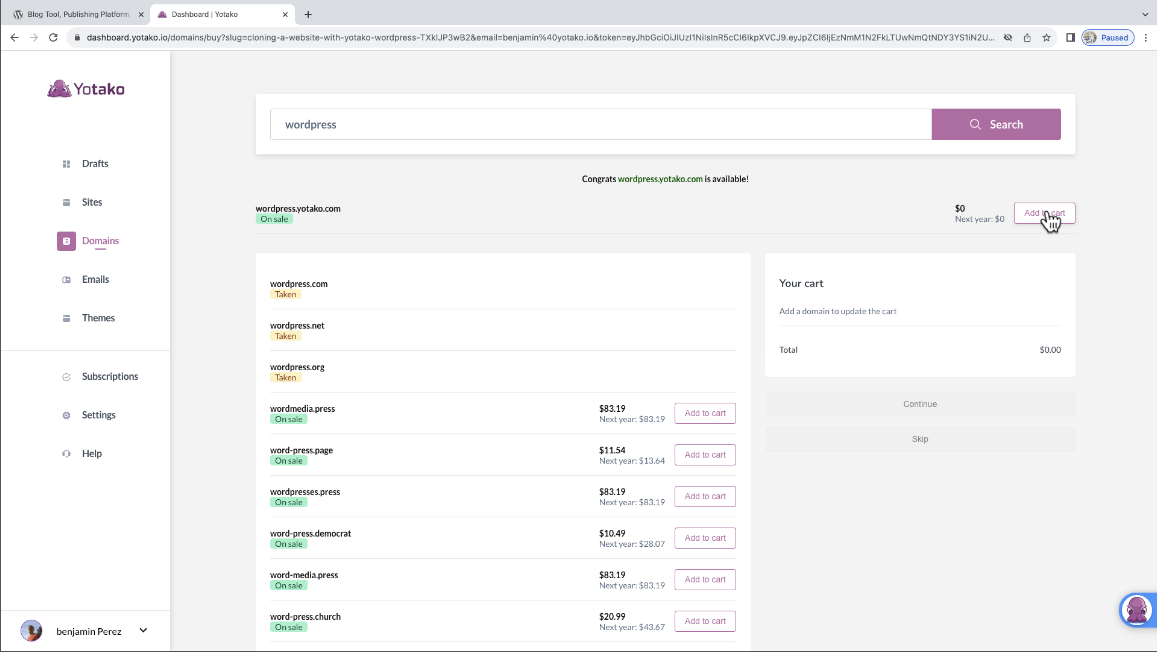Open Drafts in the sidebar
1157x652 pixels.
(95, 164)
